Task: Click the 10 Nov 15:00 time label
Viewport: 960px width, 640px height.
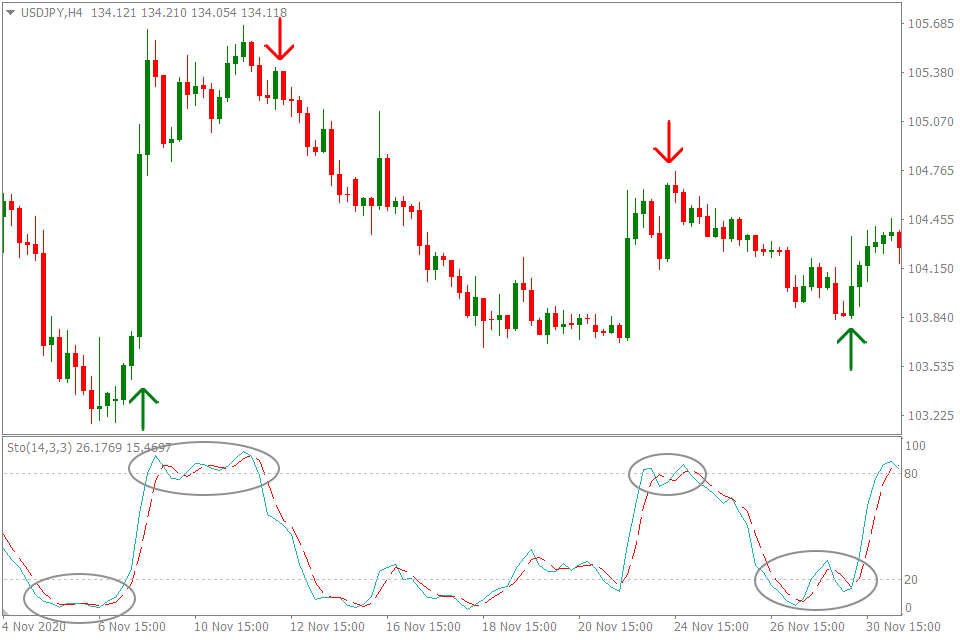Action: coord(231,627)
